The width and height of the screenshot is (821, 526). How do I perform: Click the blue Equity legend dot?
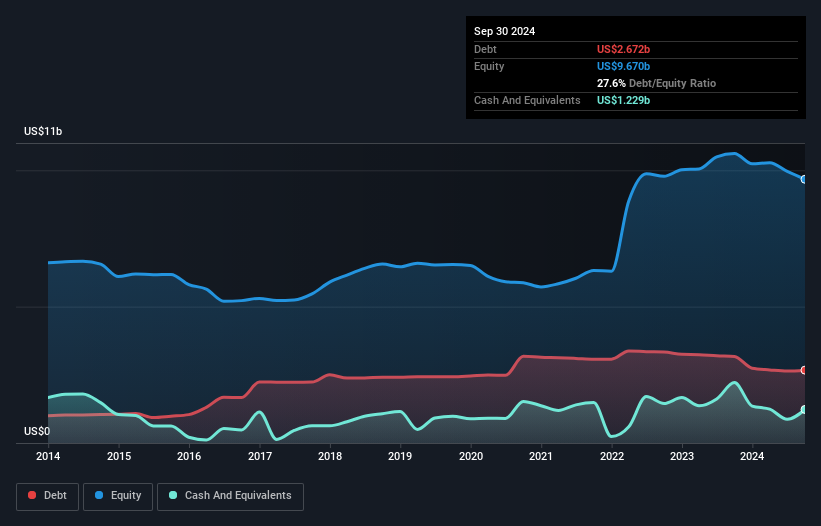click(x=99, y=495)
